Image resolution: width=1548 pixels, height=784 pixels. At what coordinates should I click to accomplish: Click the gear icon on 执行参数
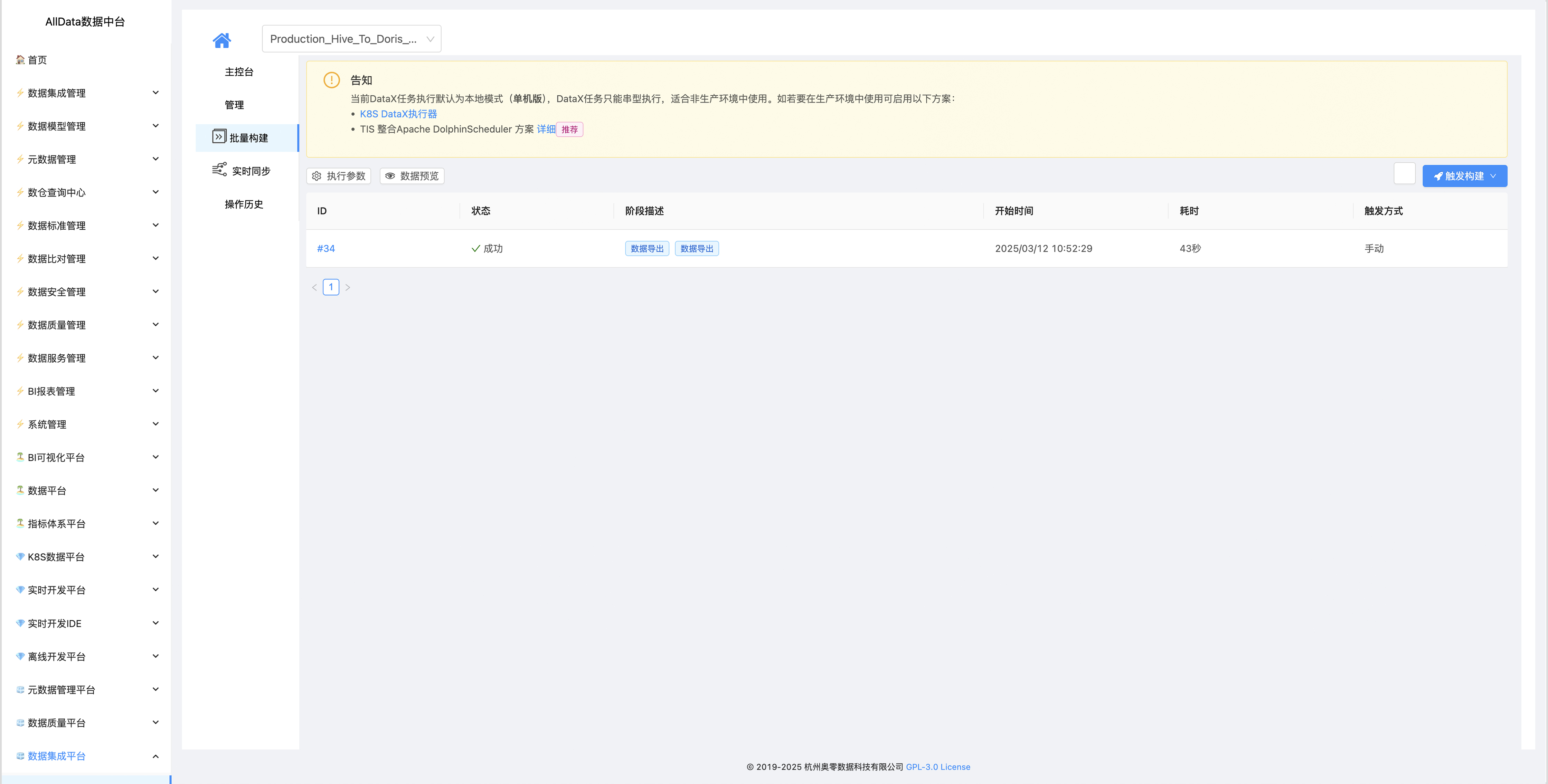[317, 176]
